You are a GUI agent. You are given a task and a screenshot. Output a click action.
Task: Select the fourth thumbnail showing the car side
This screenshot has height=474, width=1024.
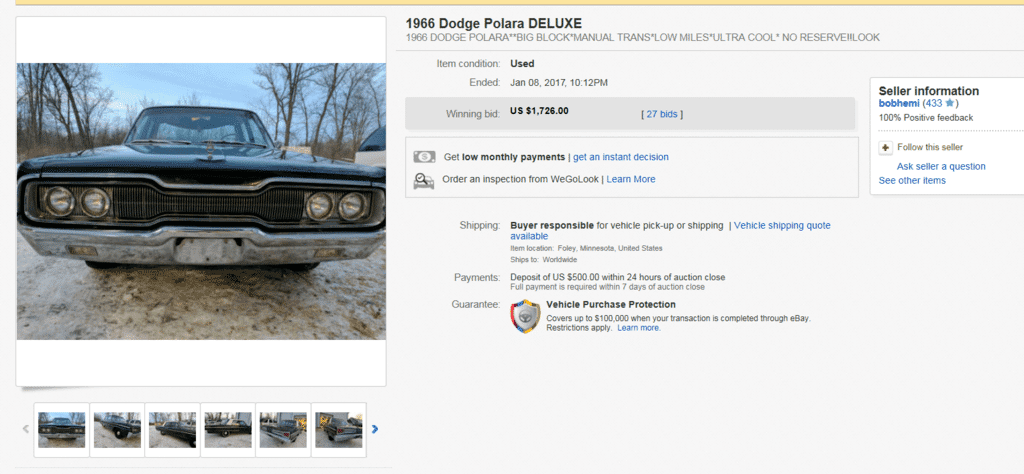pyautogui.click(x=228, y=430)
